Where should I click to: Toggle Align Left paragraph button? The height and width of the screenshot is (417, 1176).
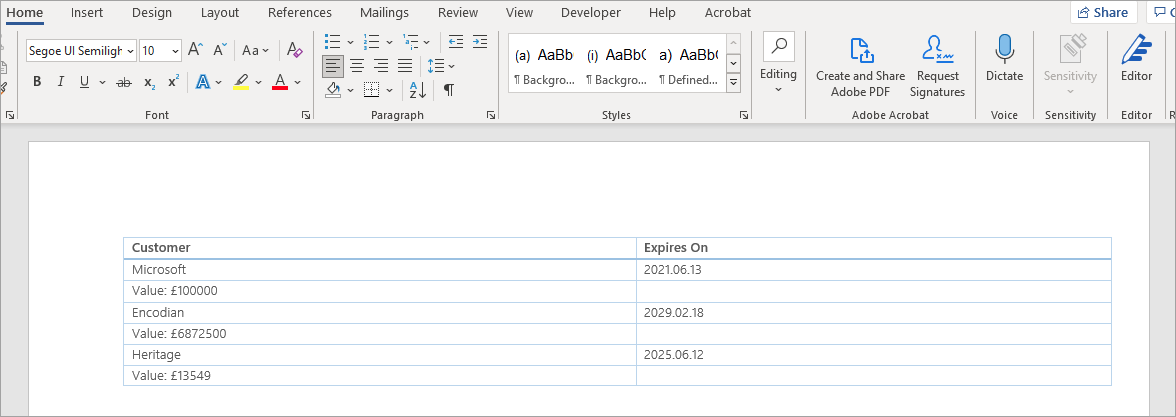point(333,66)
